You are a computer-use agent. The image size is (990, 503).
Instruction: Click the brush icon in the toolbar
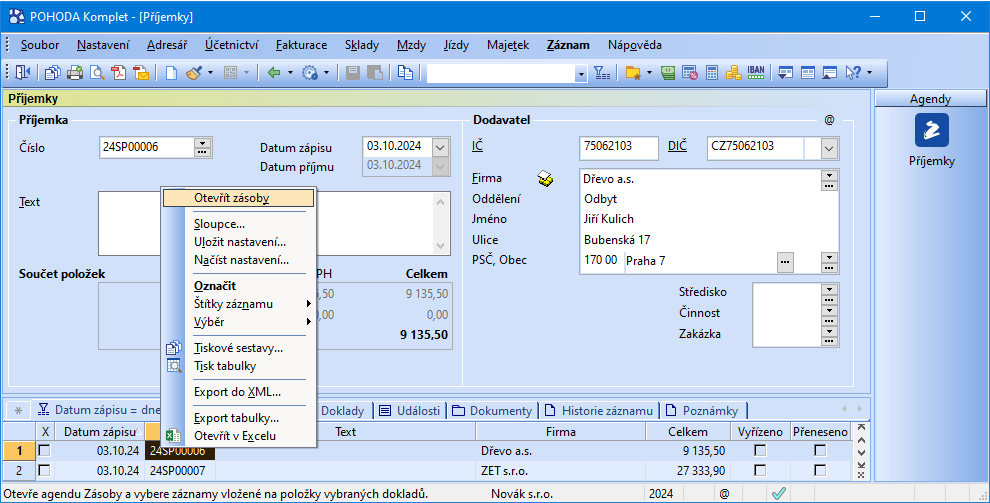(x=194, y=73)
